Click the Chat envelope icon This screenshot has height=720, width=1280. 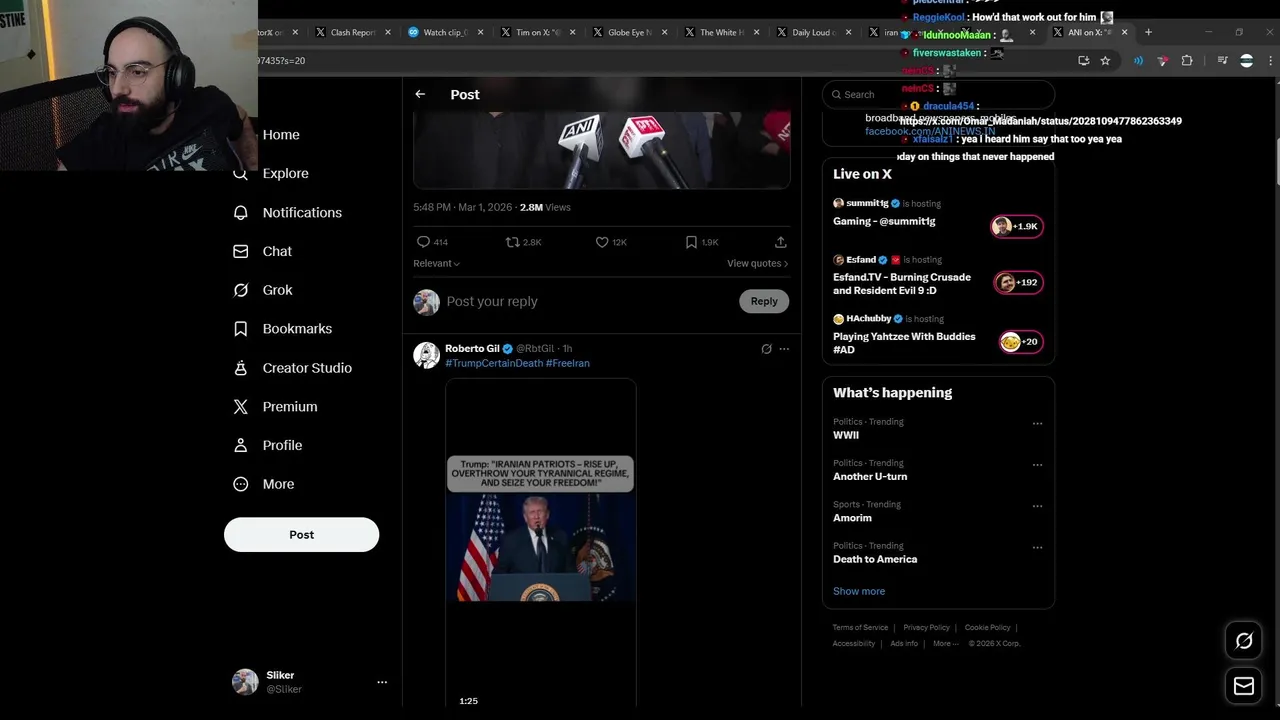pos(240,251)
